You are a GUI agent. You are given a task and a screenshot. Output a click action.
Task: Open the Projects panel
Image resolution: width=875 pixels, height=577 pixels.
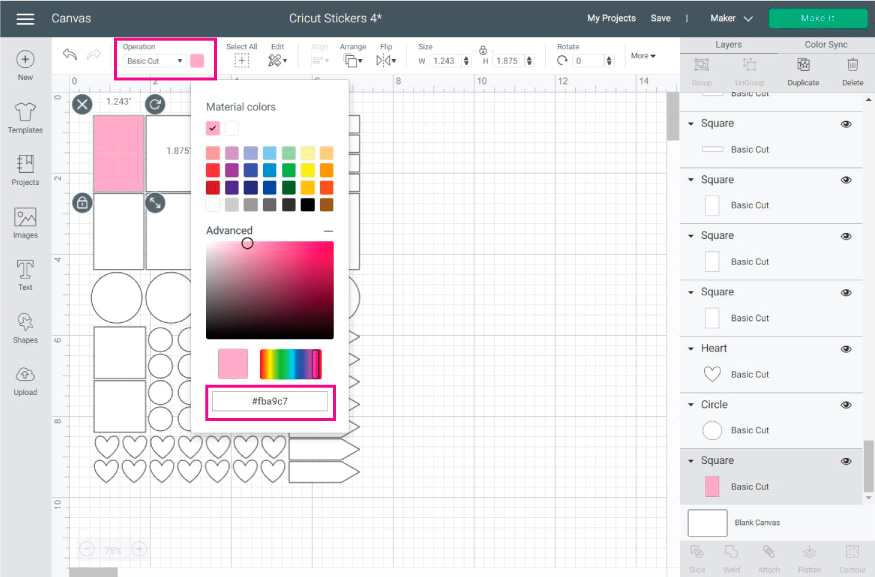tap(25, 170)
